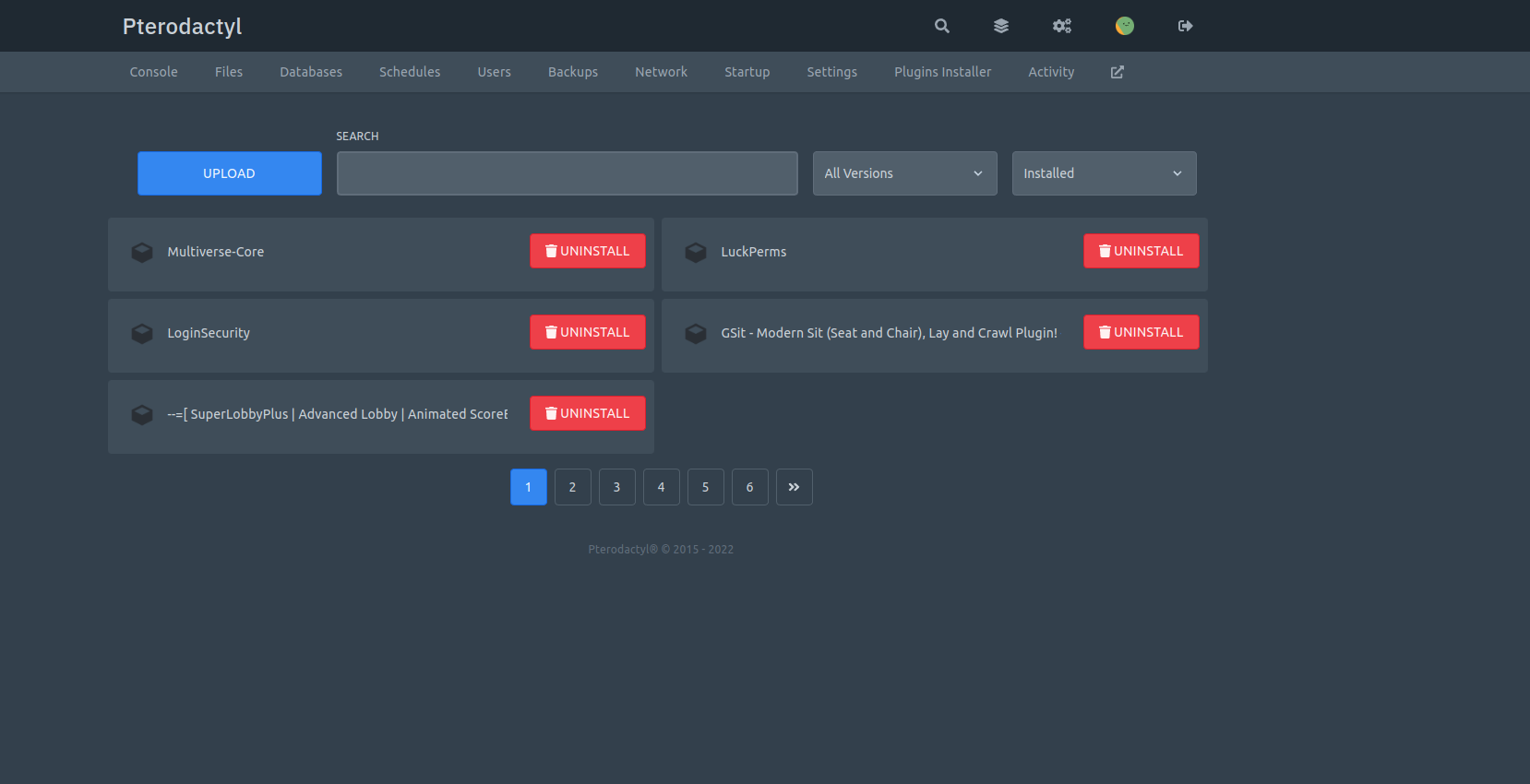This screenshot has height=784, width=1530.
Task: Open the servers layers icon
Action: tap(1001, 26)
